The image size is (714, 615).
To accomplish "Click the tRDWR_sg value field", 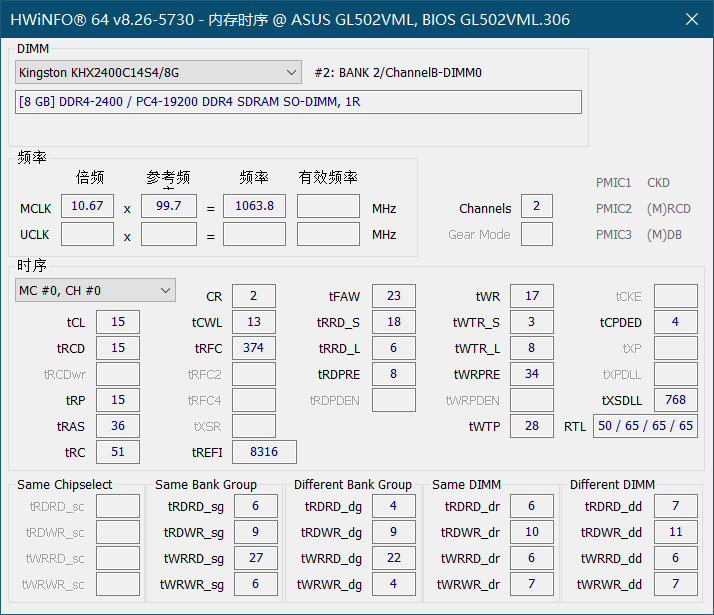I will (x=256, y=532).
